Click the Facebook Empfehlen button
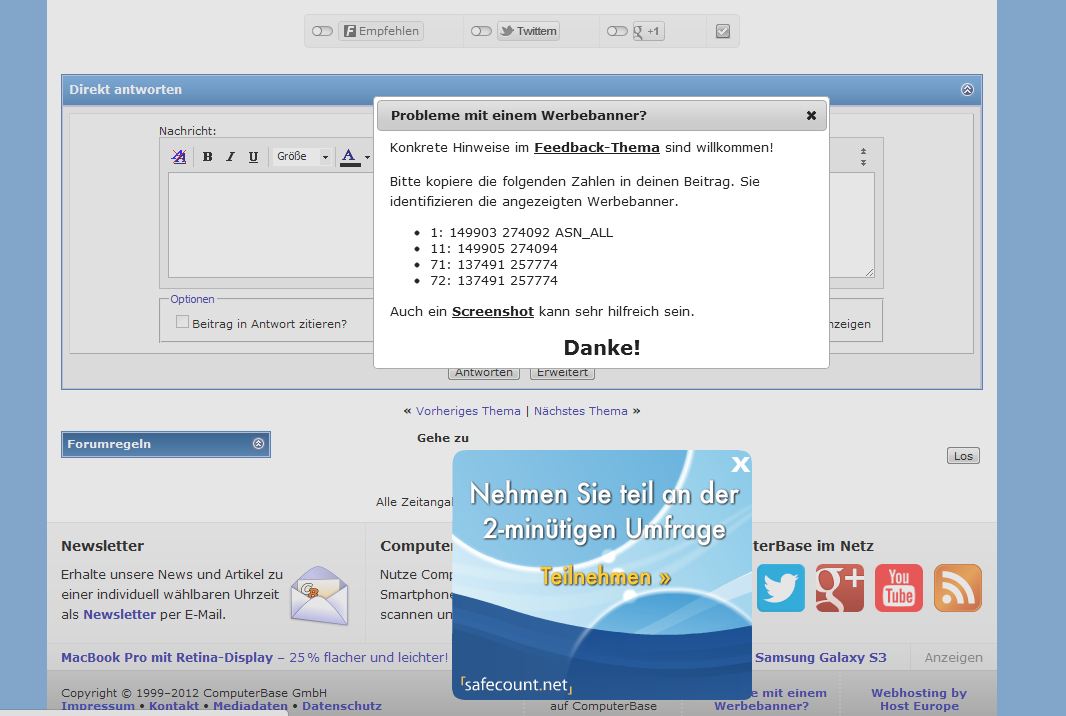 [x=381, y=31]
